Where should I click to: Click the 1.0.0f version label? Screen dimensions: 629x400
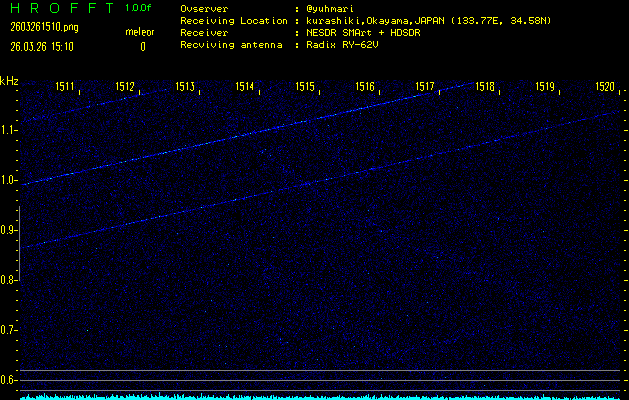click(x=140, y=8)
